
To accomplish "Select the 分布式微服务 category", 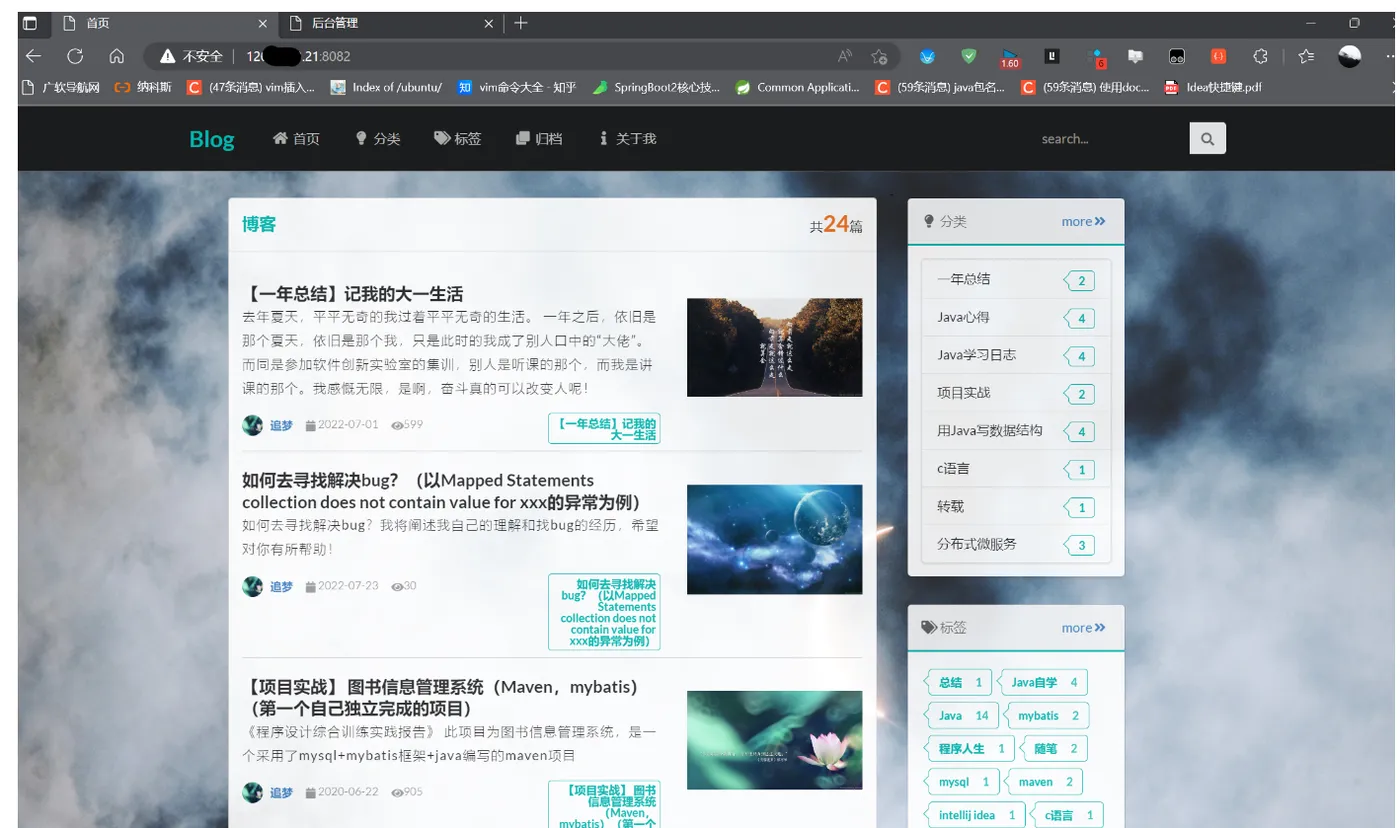I will 1016,545.
